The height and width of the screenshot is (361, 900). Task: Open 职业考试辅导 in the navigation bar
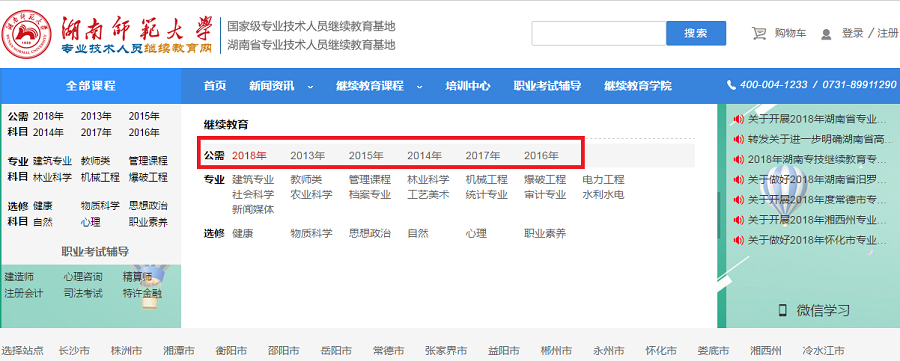tap(547, 86)
